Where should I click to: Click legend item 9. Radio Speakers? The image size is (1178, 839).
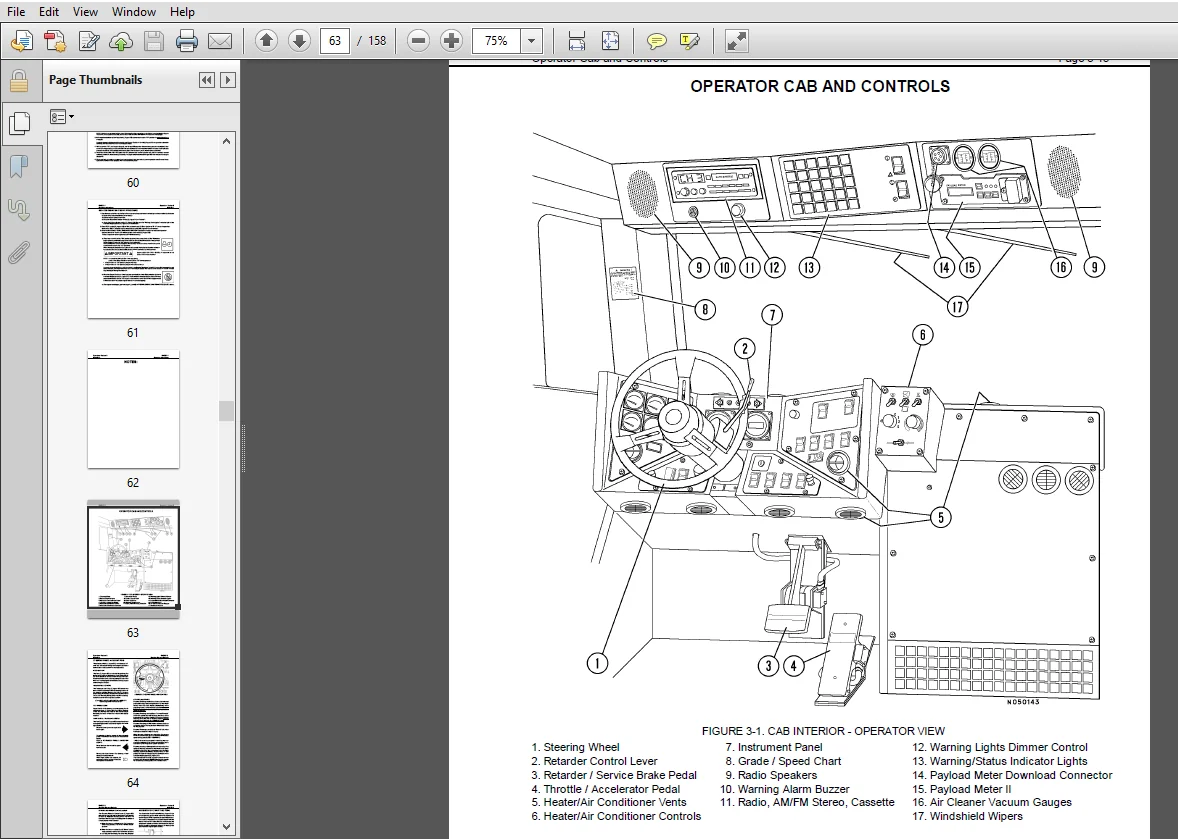coord(771,775)
